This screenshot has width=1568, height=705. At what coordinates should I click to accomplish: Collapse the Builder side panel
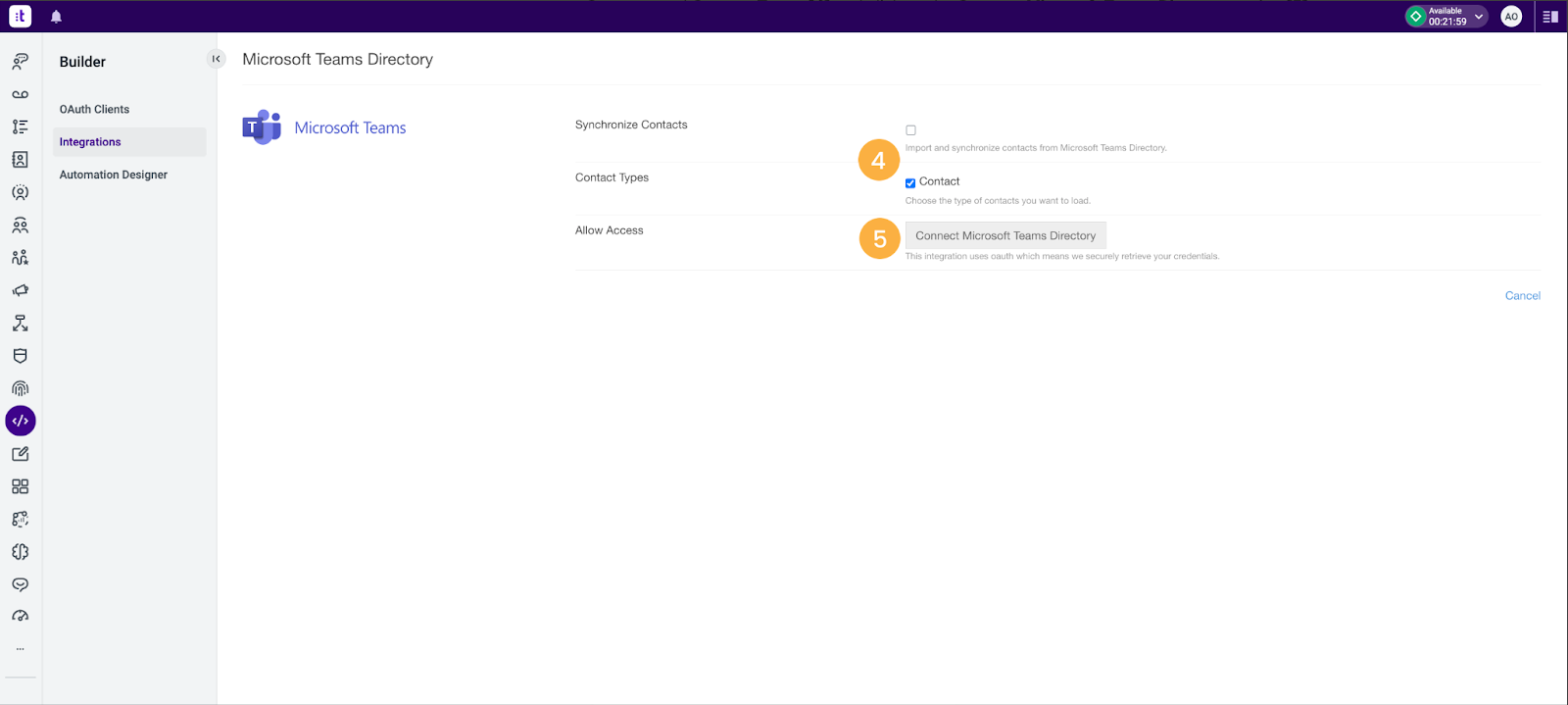click(217, 59)
